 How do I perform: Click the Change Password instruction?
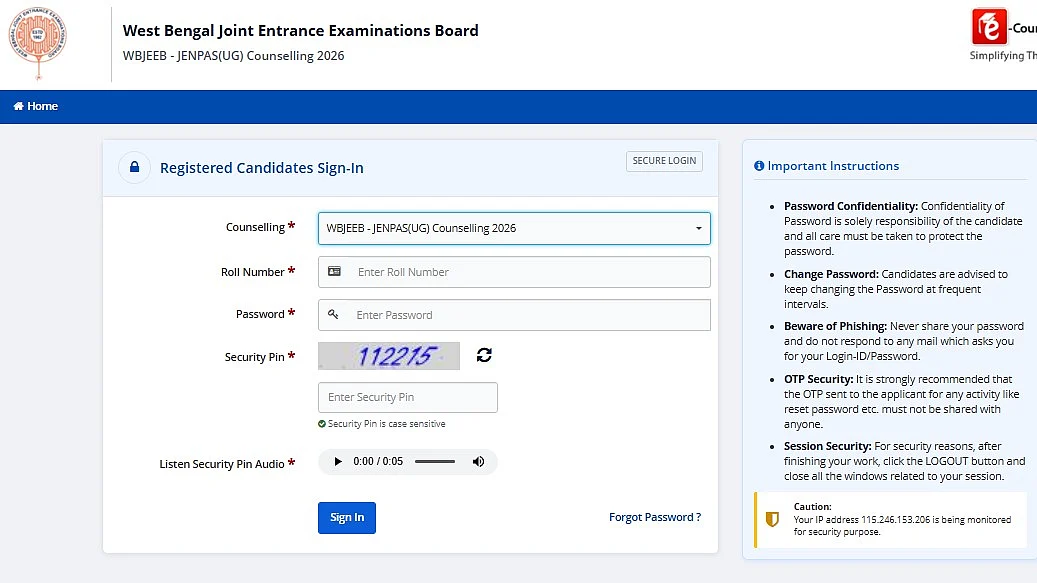[x=896, y=289]
